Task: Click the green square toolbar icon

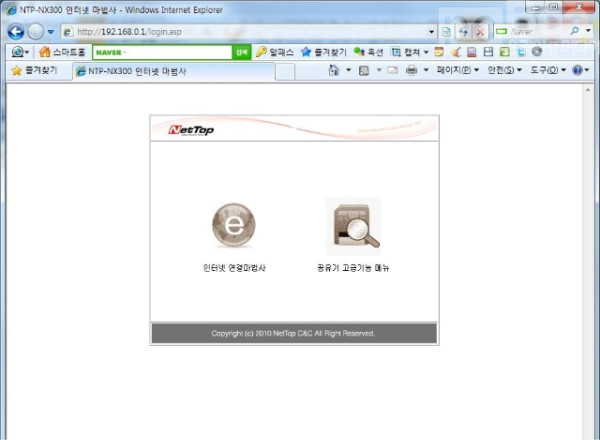Action: point(504,52)
